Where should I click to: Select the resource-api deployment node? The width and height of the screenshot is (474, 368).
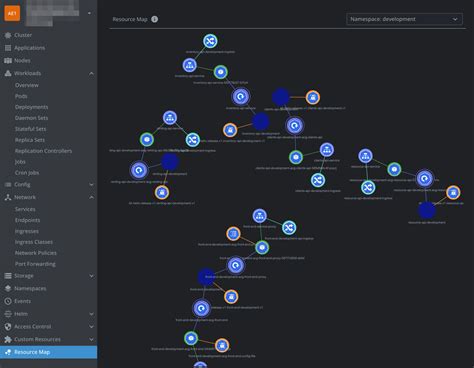click(424, 179)
